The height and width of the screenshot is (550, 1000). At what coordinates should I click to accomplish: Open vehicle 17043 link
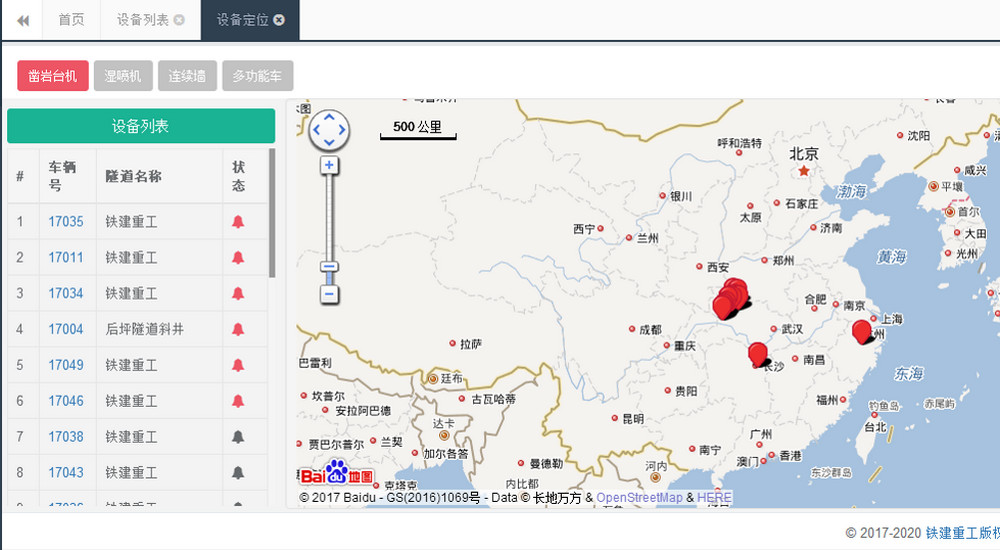[x=66, y=472]
